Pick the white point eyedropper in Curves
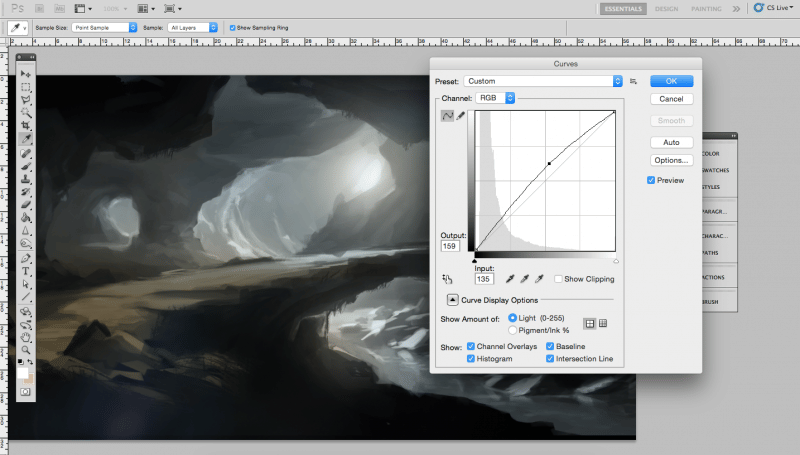 tap(540, 280)
